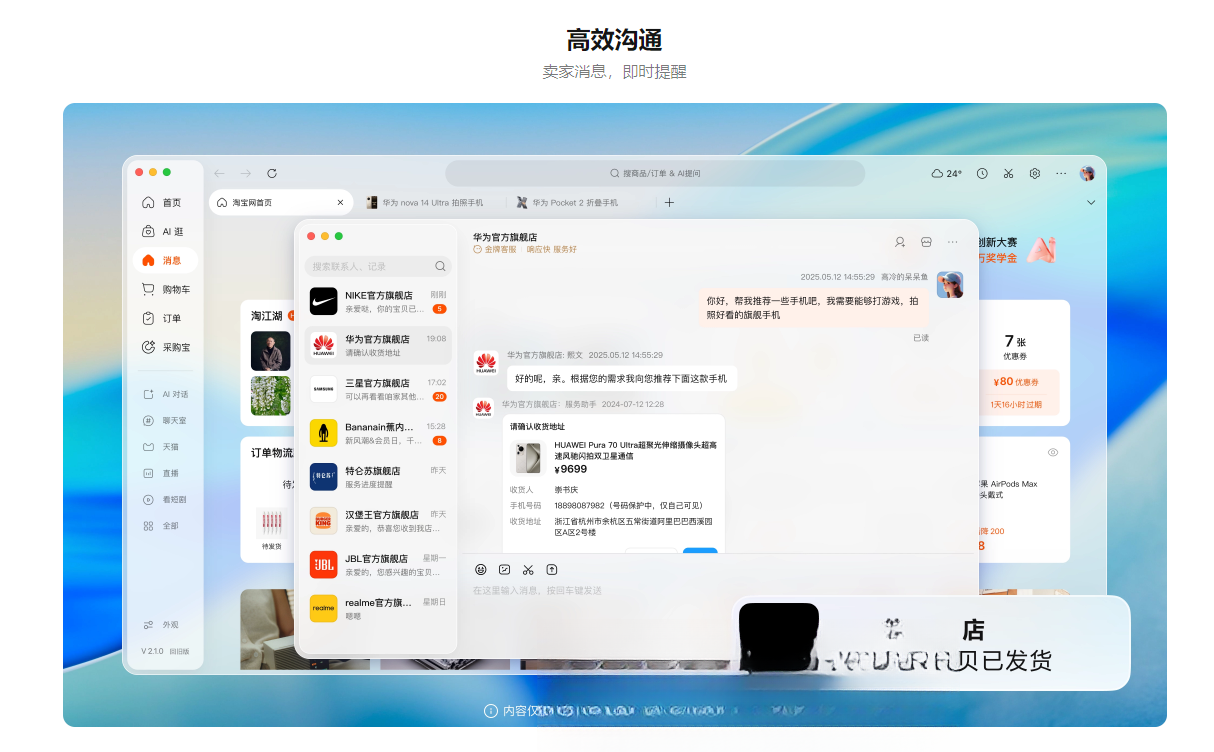Open AI 逛 in the sidebar
The height and width of the screenshot is (752, 1214).
(x=163, y=231)
